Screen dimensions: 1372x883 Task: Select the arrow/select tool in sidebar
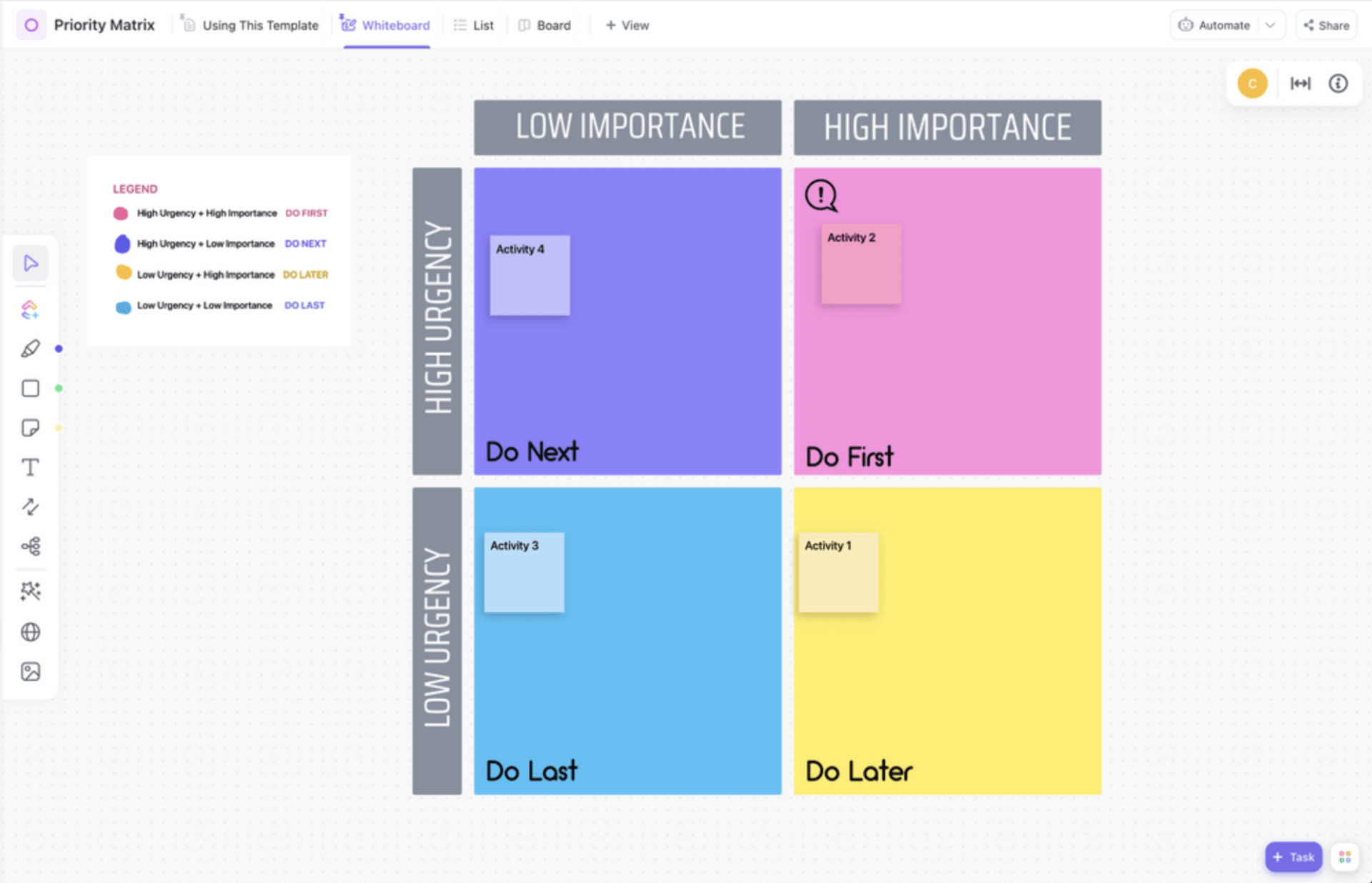(x=30, y=263)
